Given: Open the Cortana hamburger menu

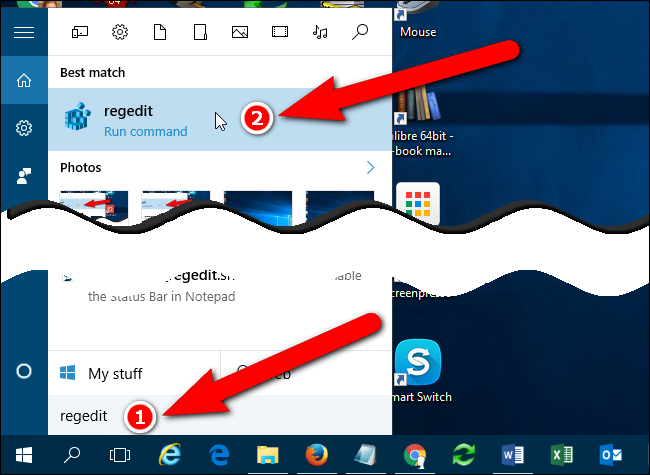Looking at the screenshot, I should tap(24, 32).
